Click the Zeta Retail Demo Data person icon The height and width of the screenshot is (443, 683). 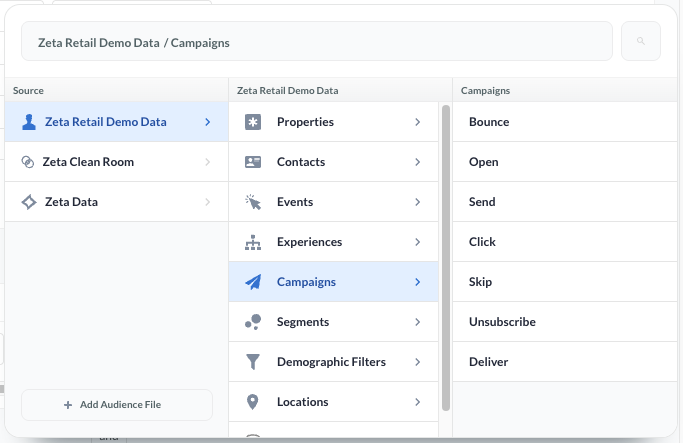(29, 122)
